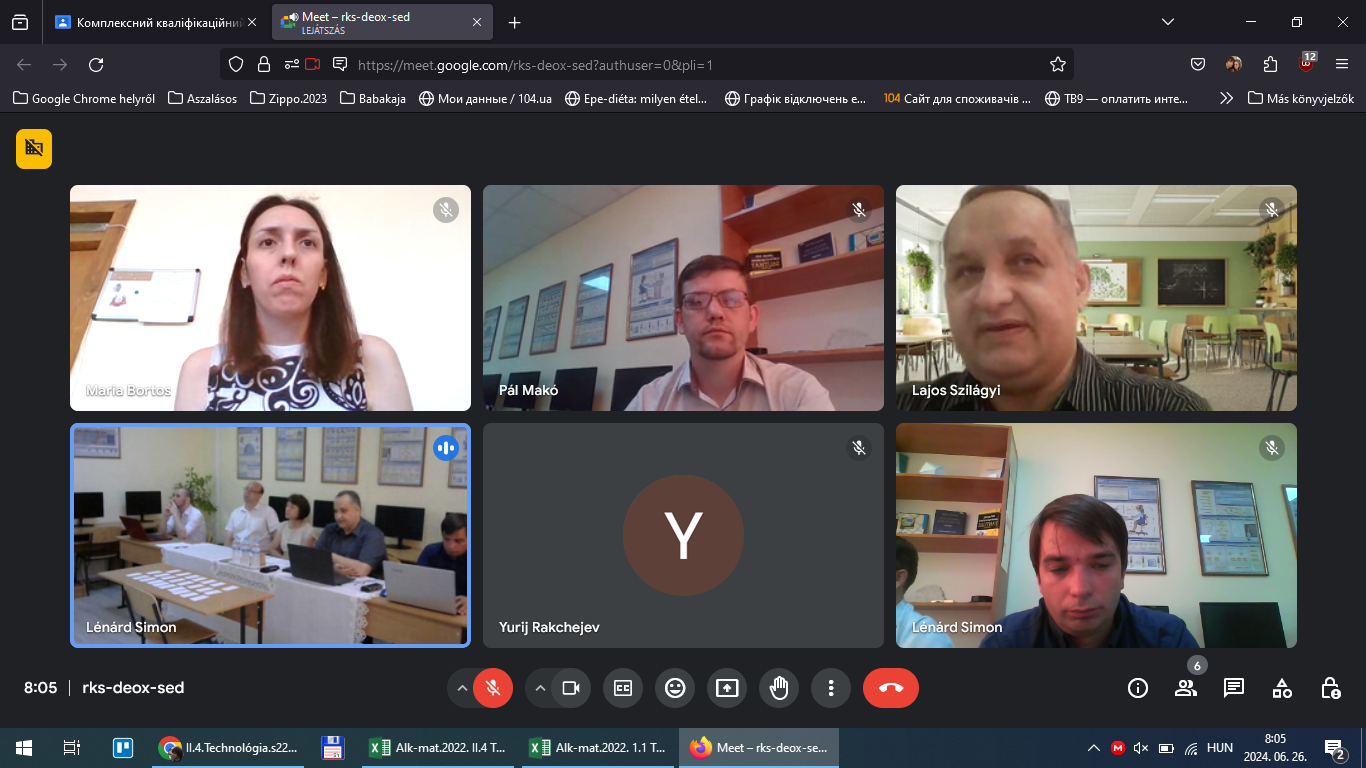The width and height of the screenshot is (1366, 768).
Task: Open the emoji reactions button
Action: point(675,688)
